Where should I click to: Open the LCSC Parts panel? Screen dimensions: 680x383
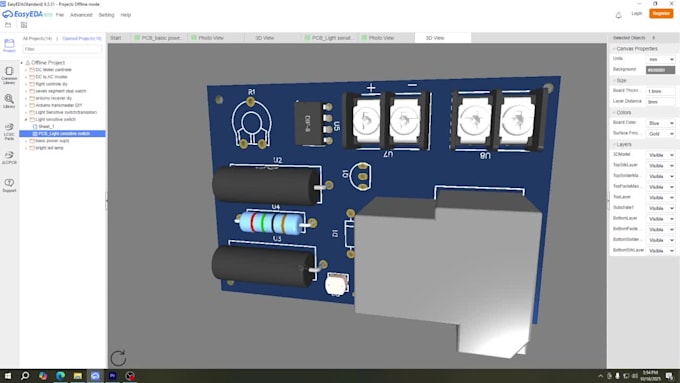pyautogui.click(x=9, y=131)
